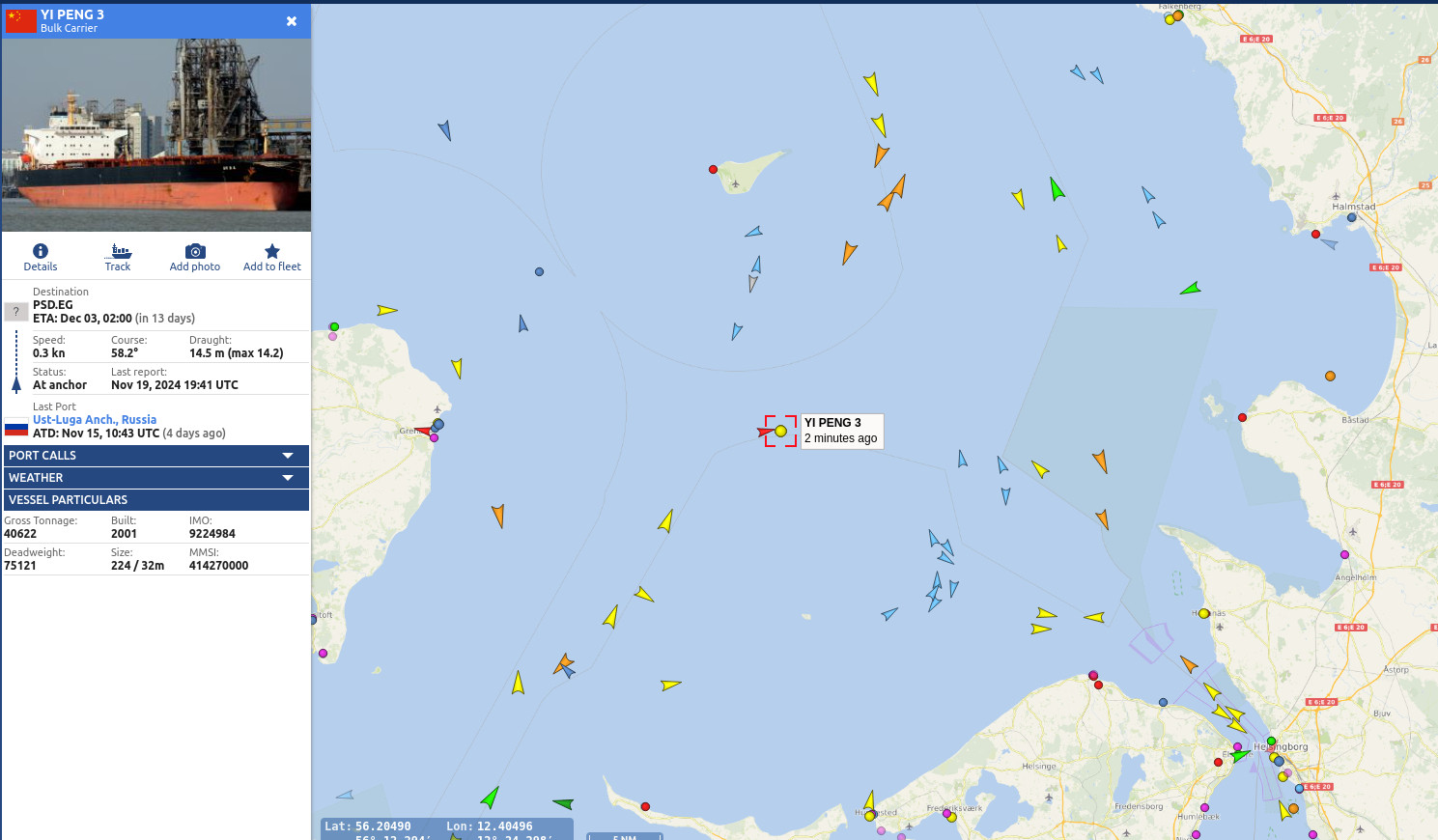This screenshot has height=840, width=1438.
Task: Click the Russian flag beside Last Port
Action: (16, 427)
